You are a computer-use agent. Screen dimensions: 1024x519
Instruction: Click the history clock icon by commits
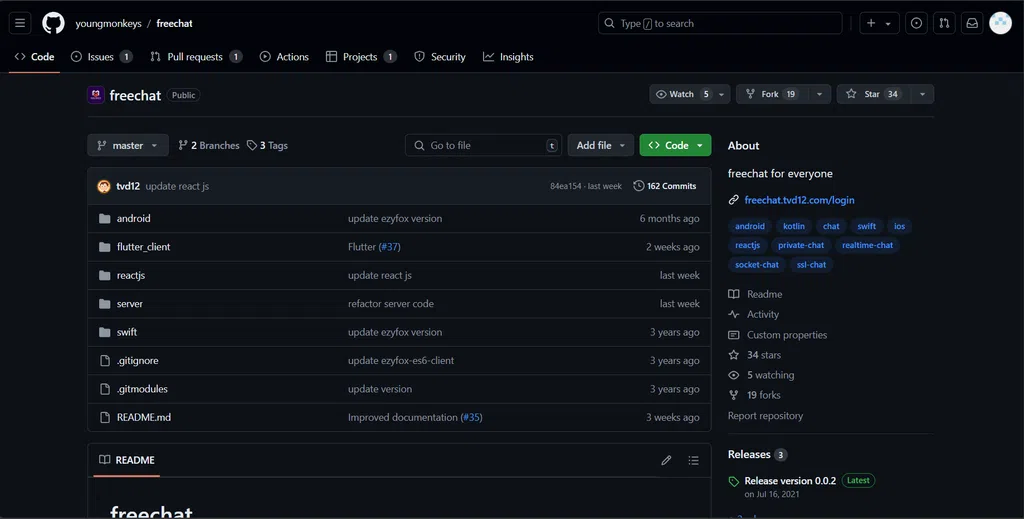639,186
